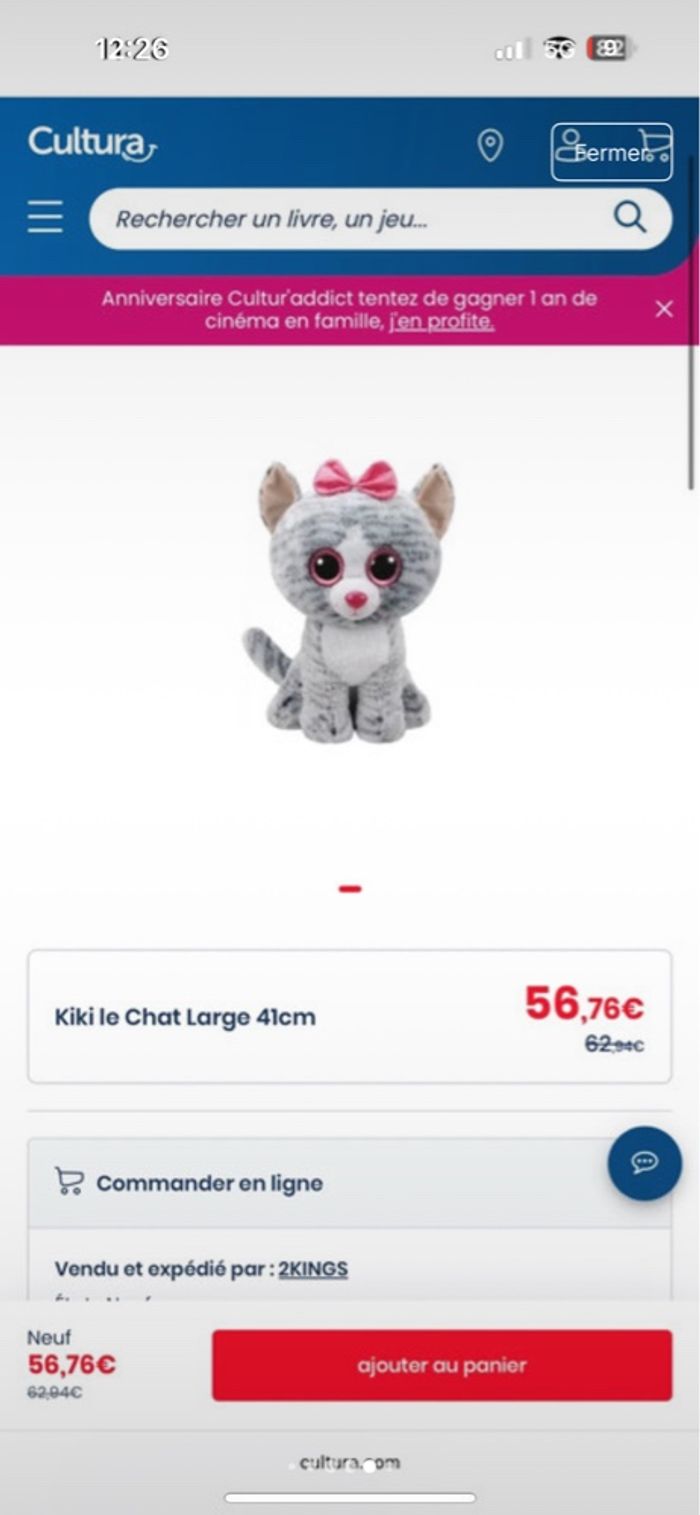Open the 2KINGS seller link

313,1269
